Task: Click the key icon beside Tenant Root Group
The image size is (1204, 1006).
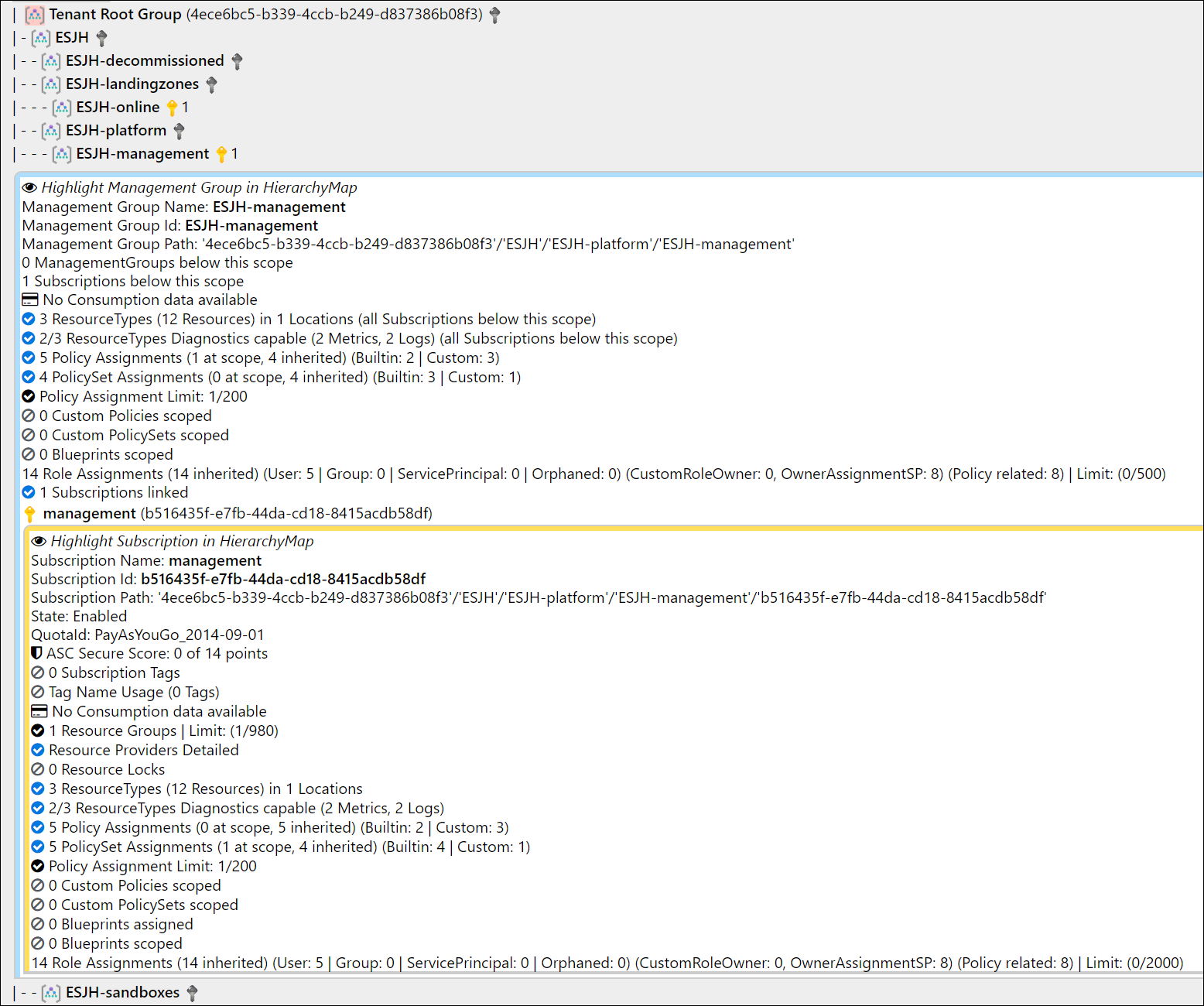Action: 495,15
